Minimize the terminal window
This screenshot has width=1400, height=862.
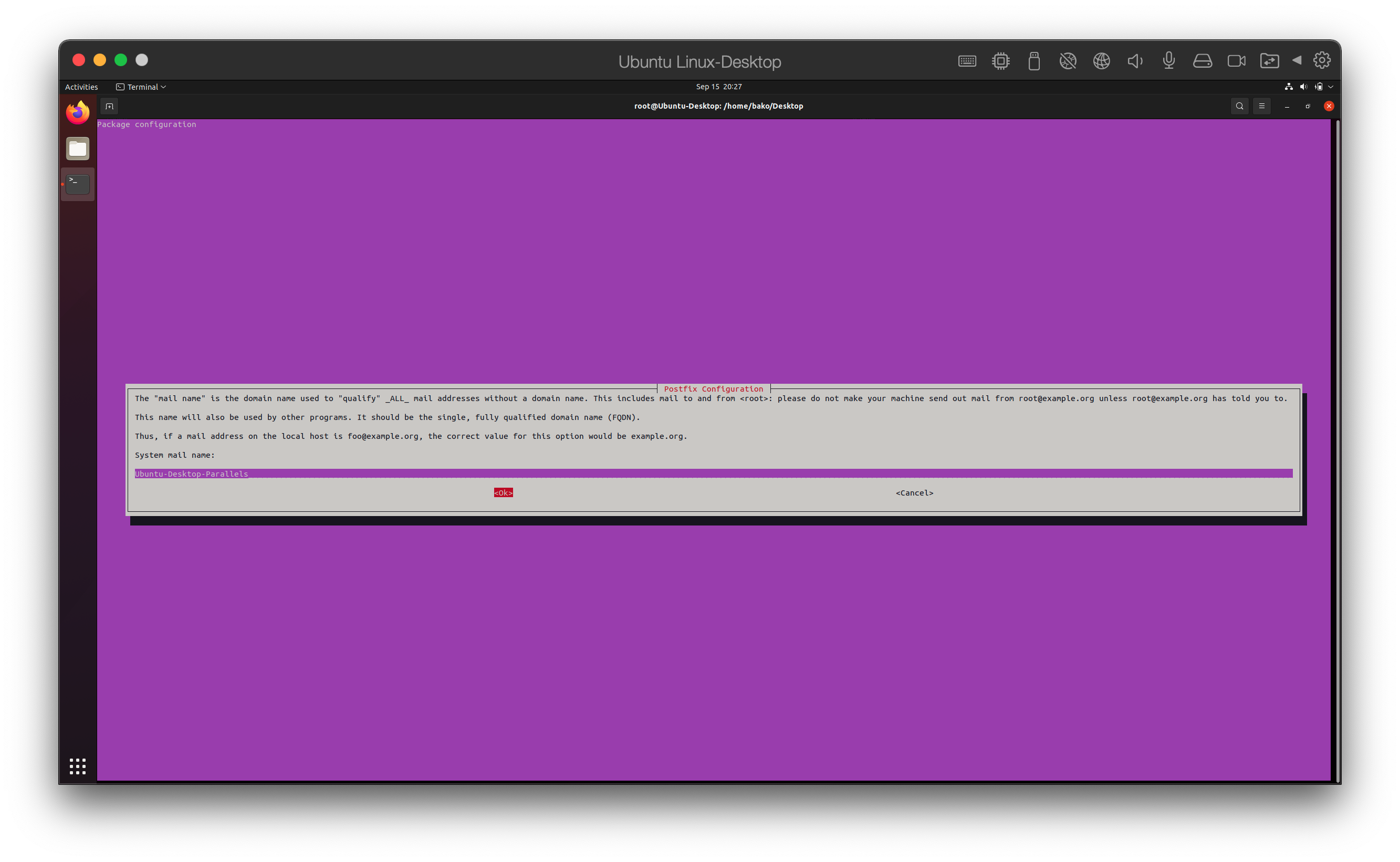click(x=1287, y=106)
